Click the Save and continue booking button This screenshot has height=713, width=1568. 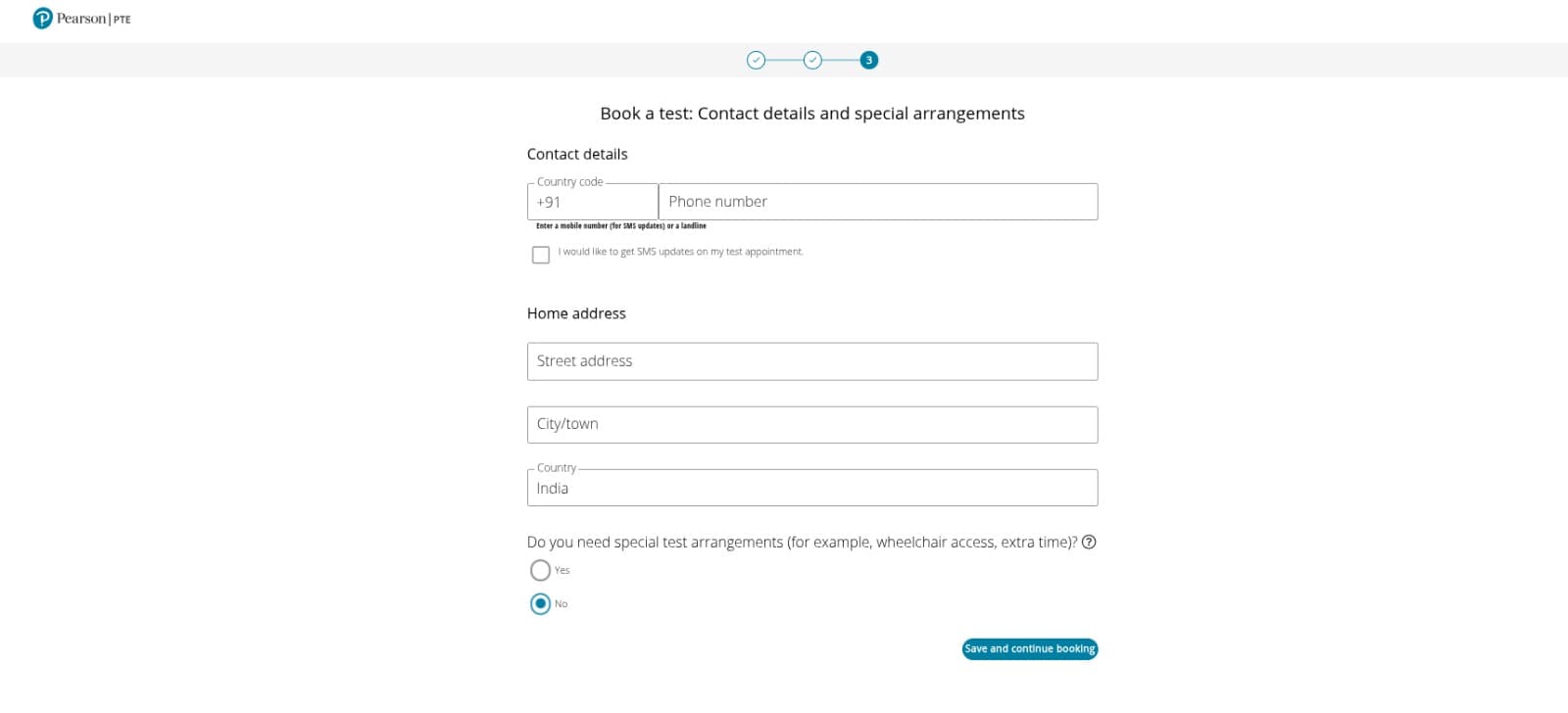tap(1029, 649)
